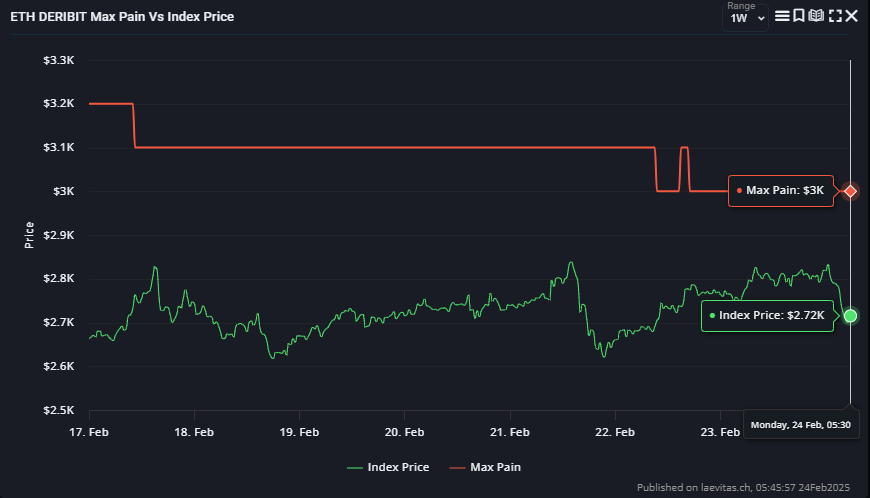Screen dimensions: 870x498
Task: Click the '$2.6K' y-axis label
Action: (x=59, y=366)
